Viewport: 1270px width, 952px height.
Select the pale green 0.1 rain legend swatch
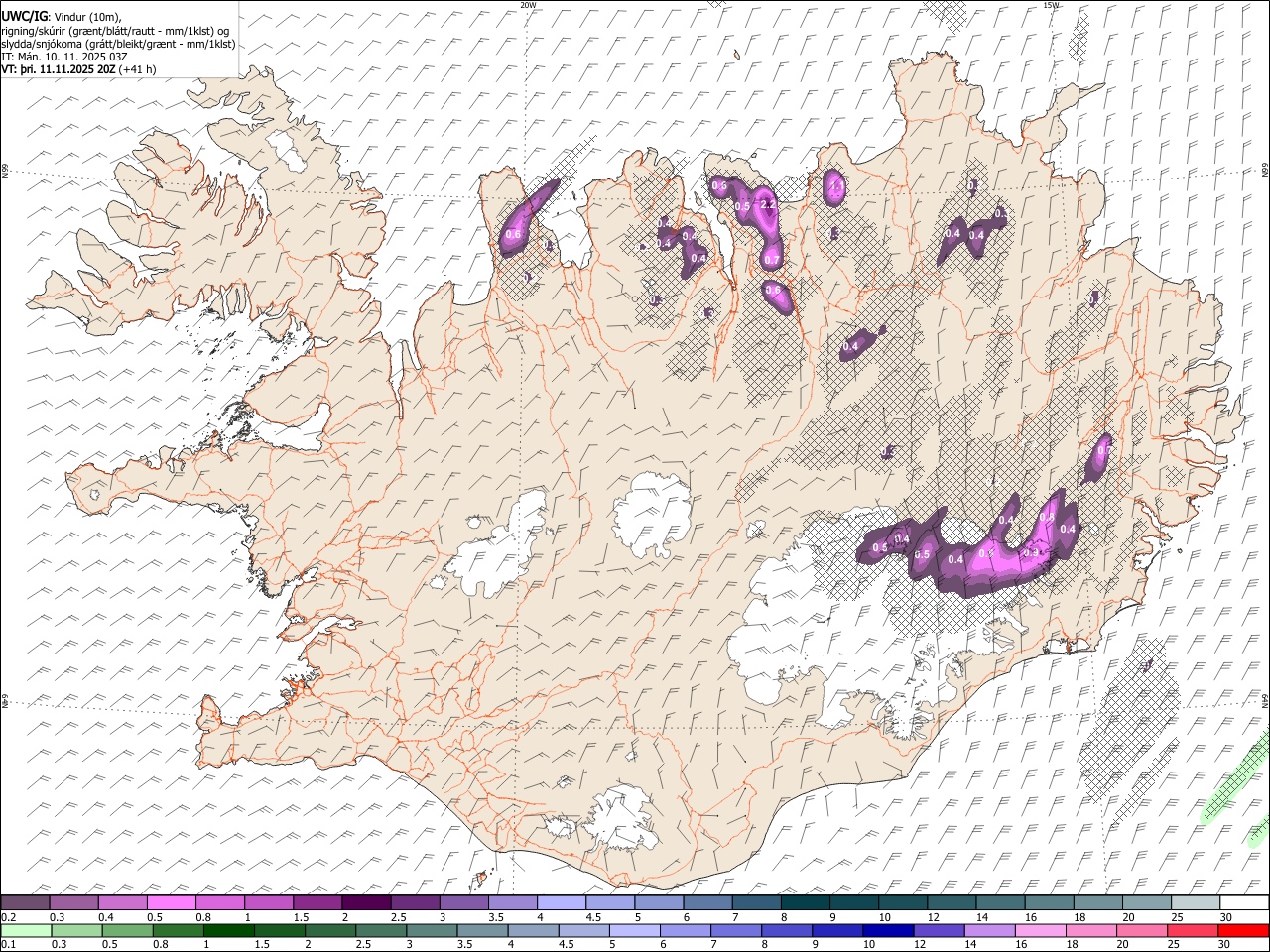(x=27, y=930)
